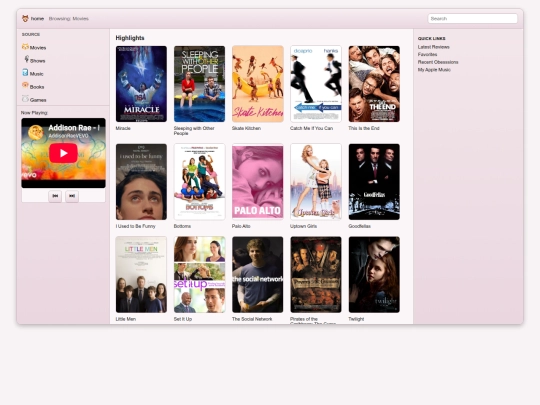Open the Skate Kitchen poster
Viewport: 540px width, 405px height.
click(258, 84)
